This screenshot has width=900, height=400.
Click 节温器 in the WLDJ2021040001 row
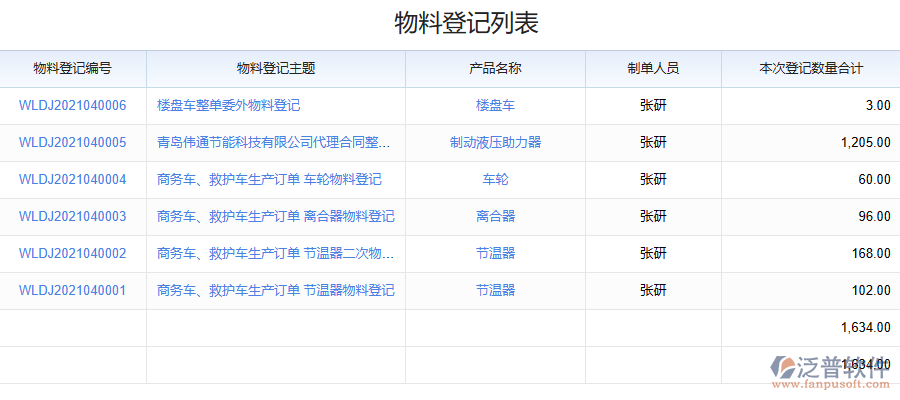click(x=495, y=290)
